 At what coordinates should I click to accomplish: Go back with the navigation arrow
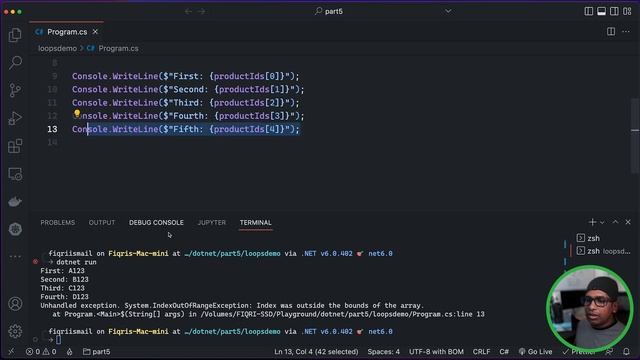pyautogui.click(x=188, y=11)
